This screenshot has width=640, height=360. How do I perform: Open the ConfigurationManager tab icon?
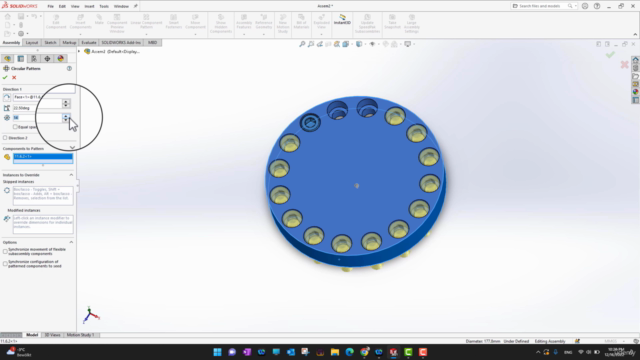point(34,59)
